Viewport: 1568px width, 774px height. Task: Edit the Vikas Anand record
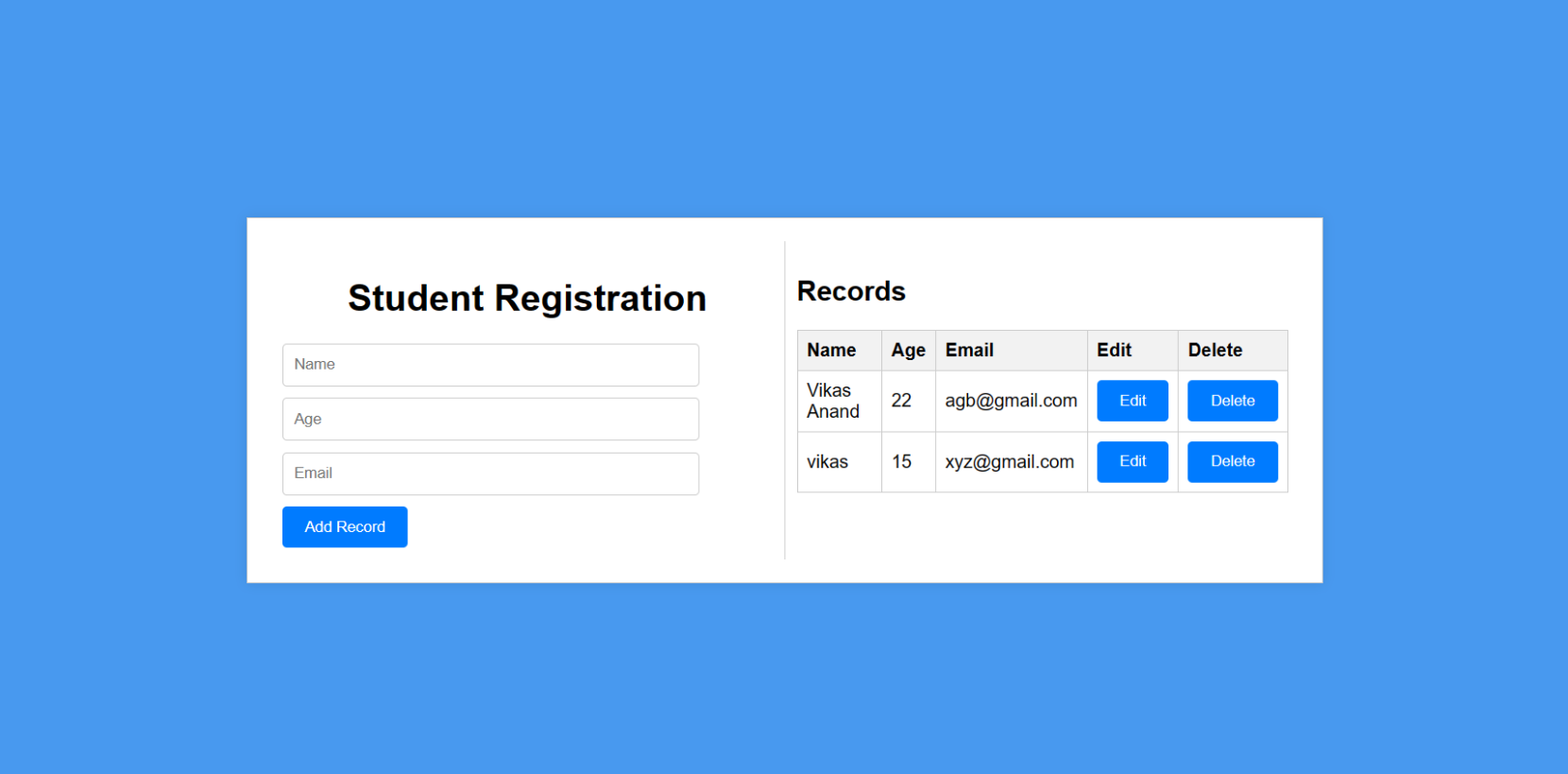pos(1132,401)
